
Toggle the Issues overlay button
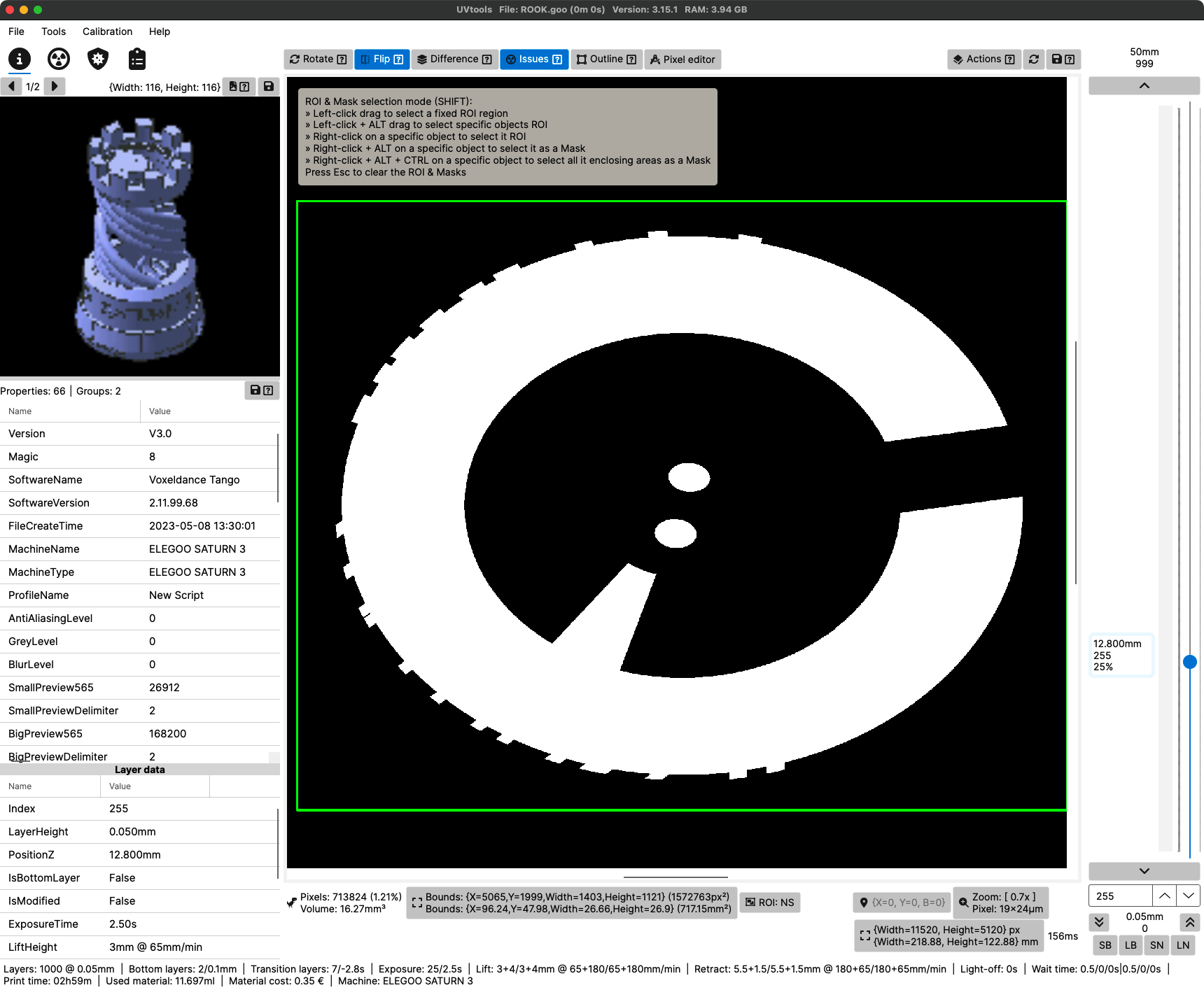[x=533, y=59]
